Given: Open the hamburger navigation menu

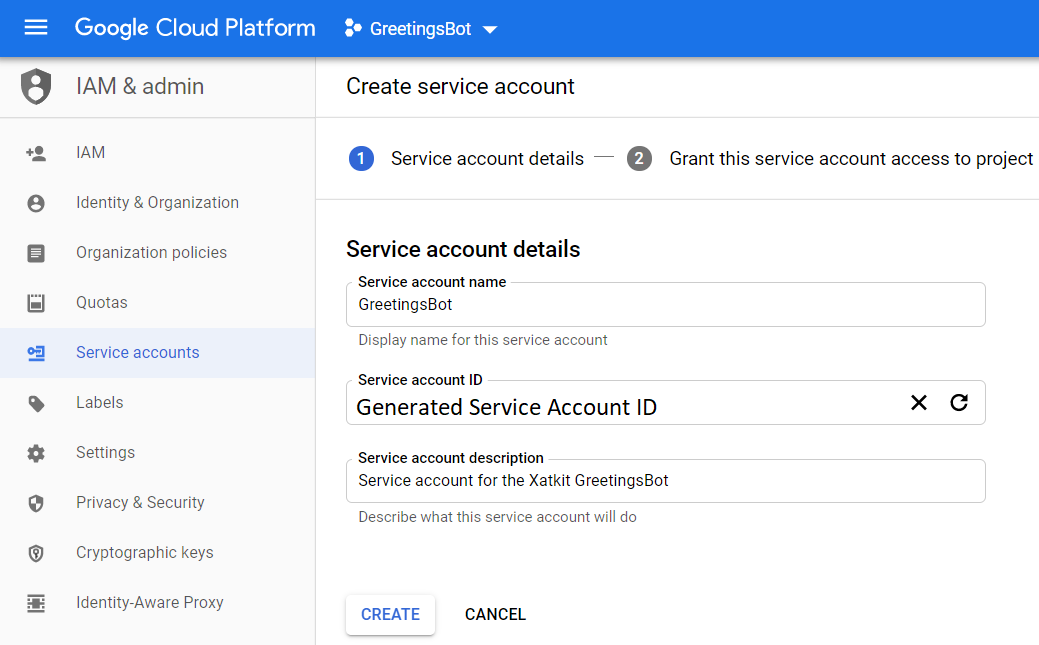Looking at the screenshot, I should coord(36,28).
